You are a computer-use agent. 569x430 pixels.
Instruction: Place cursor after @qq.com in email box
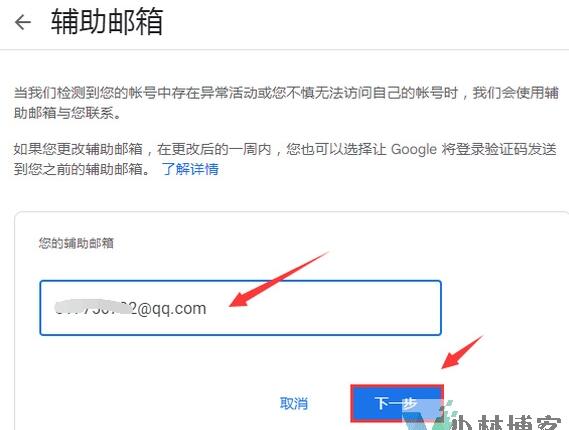(207, 308)
